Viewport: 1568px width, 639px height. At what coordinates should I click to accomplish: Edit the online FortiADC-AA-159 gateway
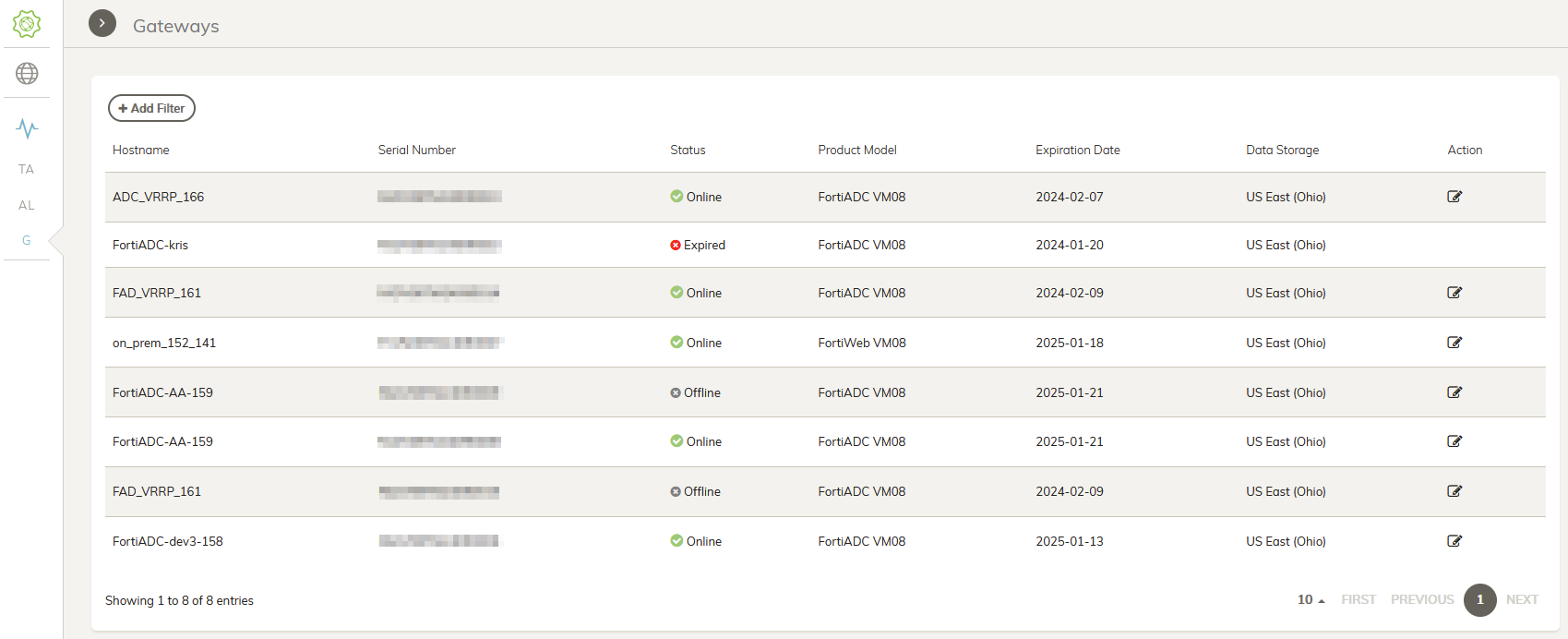coord(1454,441)
